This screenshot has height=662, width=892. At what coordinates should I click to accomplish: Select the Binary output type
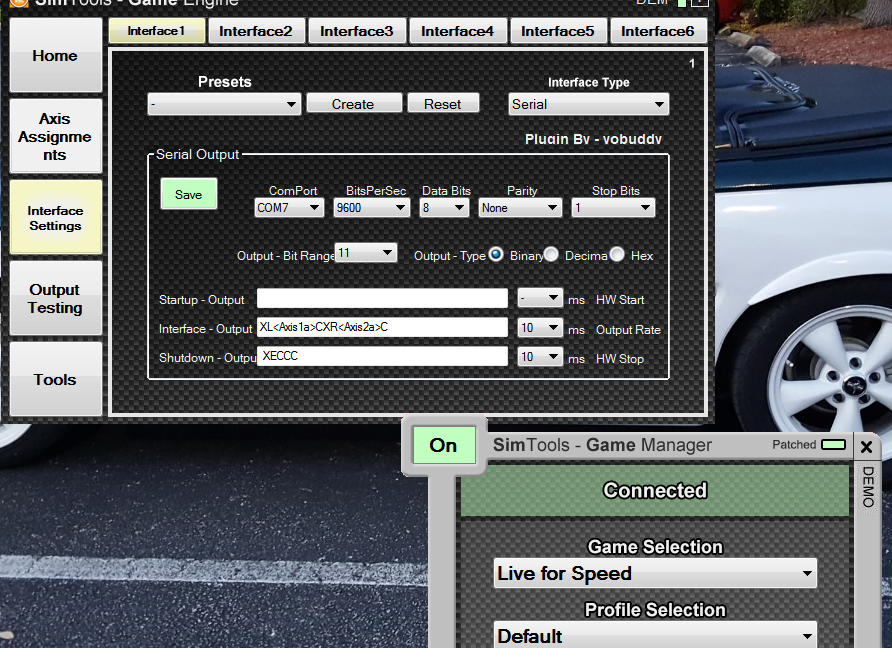[496, 255]
